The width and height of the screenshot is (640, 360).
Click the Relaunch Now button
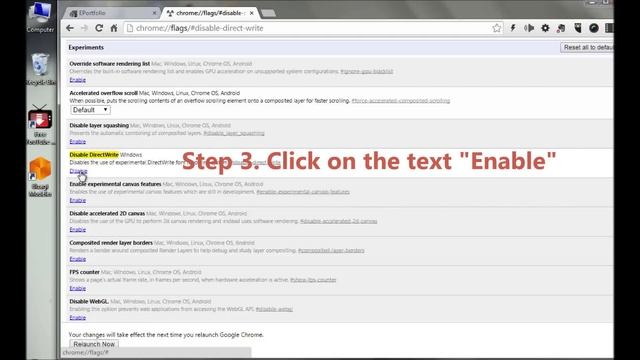(x=94, y=344)
